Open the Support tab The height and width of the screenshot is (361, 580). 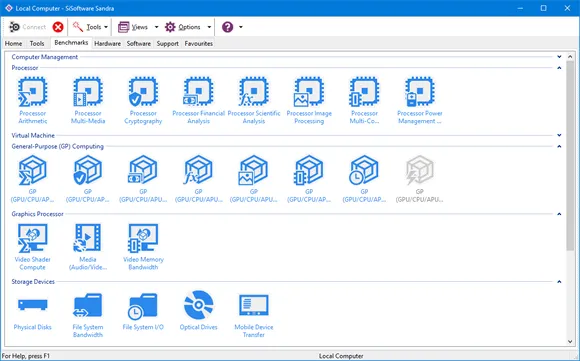click(x=168, y=44)
